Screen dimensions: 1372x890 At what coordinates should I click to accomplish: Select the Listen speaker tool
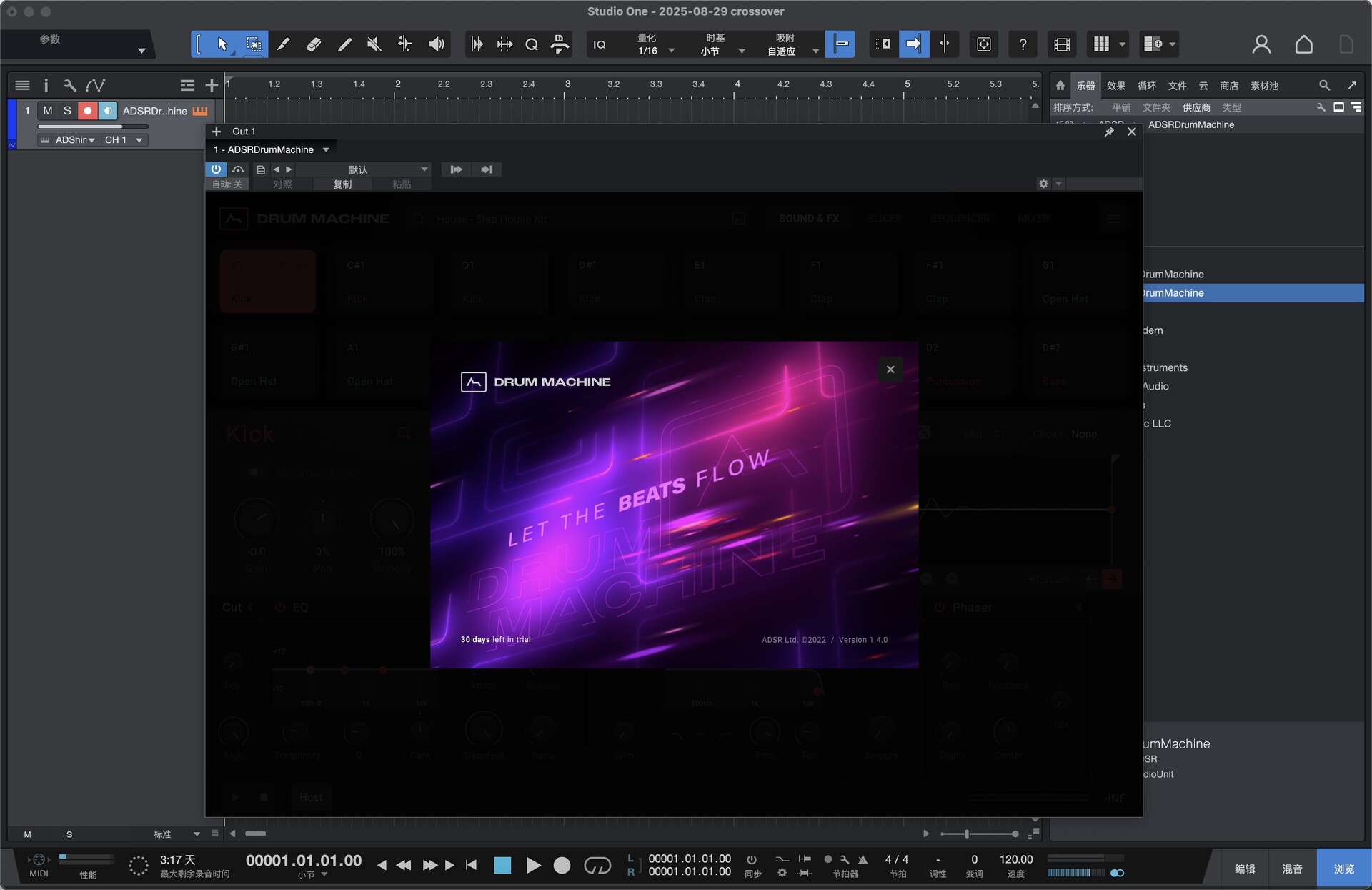(x=436, y=44)
